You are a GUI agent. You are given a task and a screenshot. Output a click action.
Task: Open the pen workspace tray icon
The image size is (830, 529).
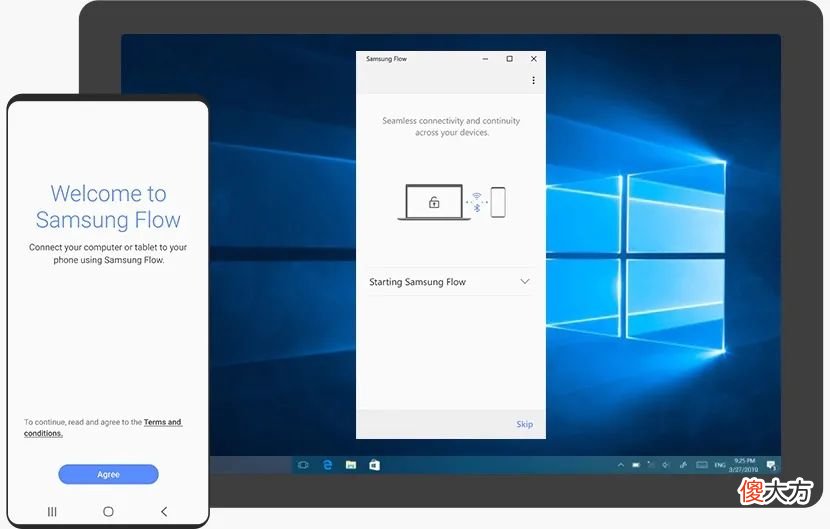point(683,465)
